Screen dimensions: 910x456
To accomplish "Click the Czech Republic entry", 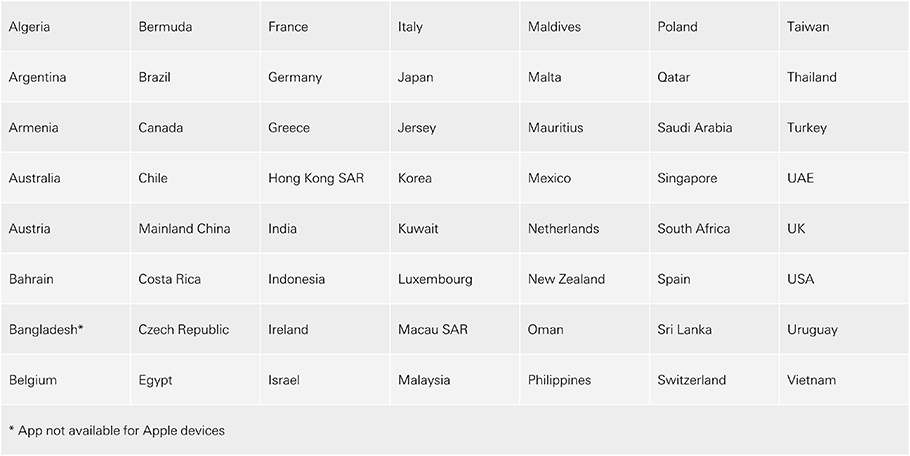I will coord(183,330).
